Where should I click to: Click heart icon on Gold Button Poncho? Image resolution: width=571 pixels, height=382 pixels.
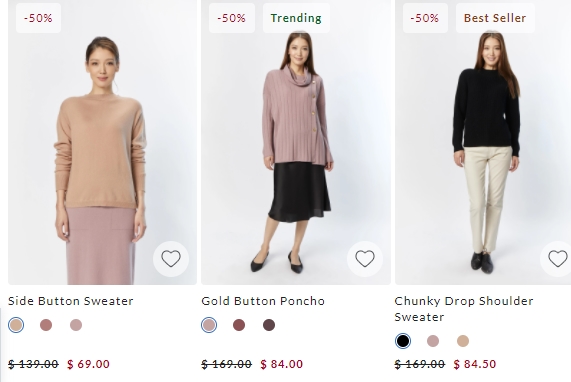(x=365, y=259)
